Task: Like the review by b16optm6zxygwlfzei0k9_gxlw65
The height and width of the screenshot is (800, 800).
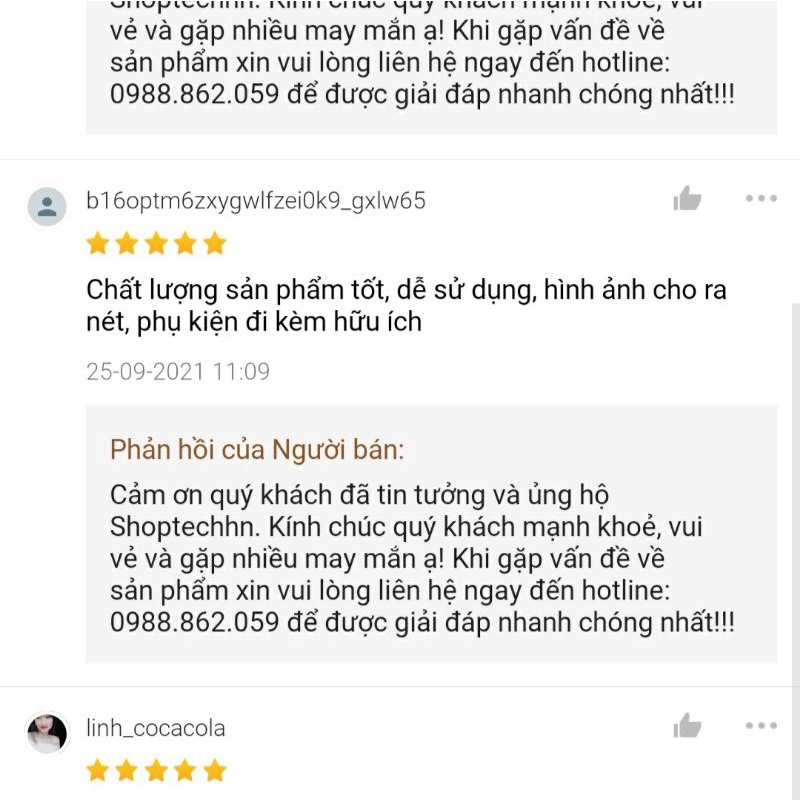Action: [x=687, y=198]
